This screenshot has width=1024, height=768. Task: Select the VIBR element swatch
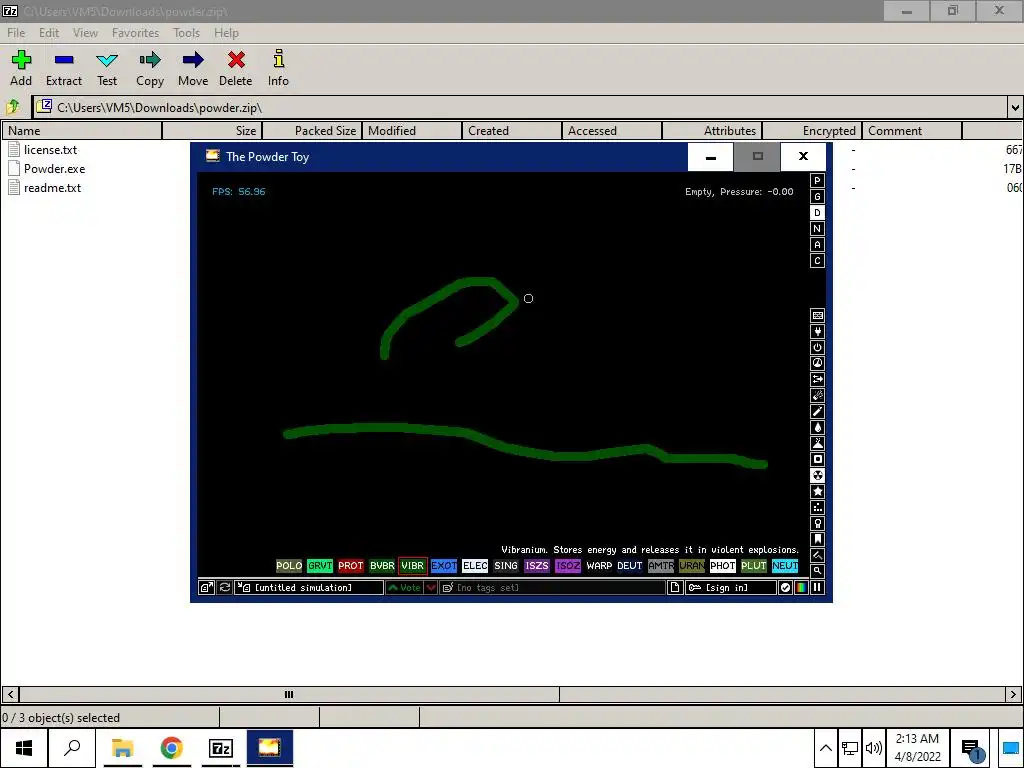click(x=413, y=566)
